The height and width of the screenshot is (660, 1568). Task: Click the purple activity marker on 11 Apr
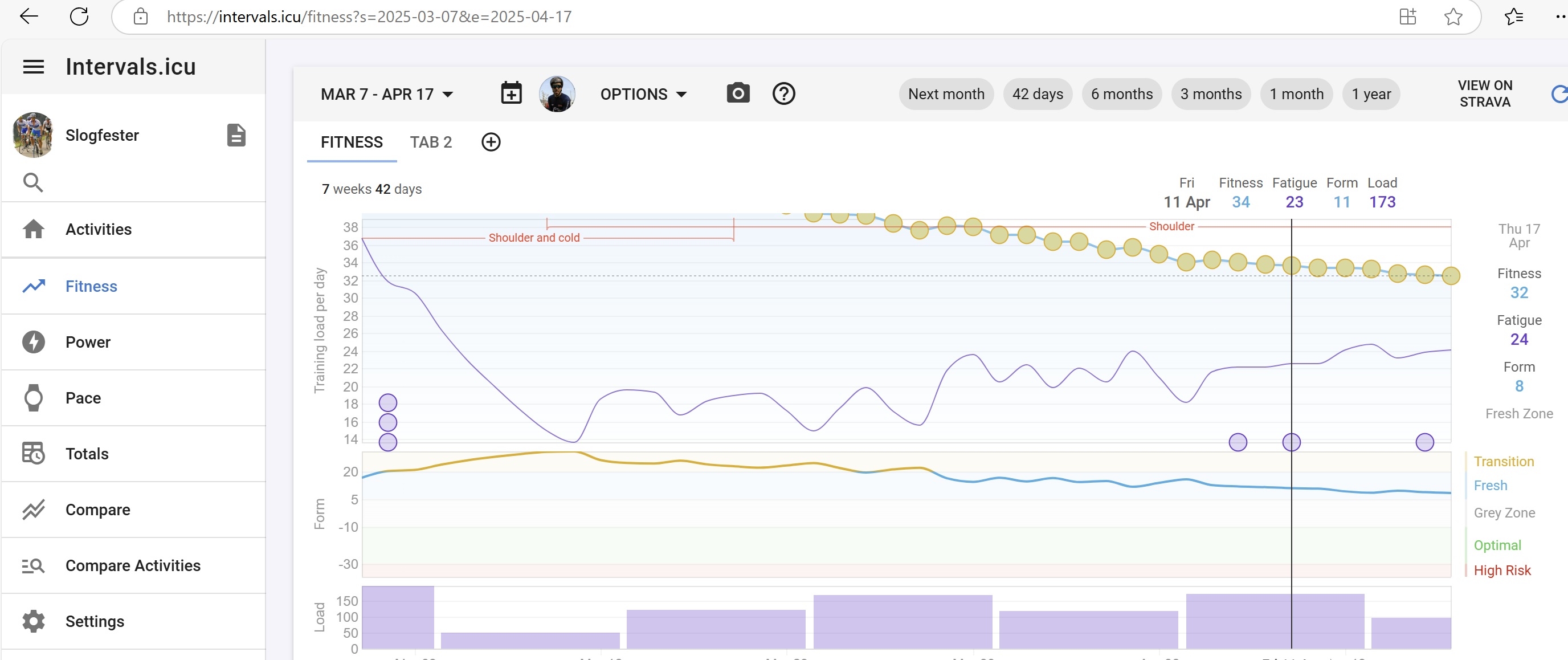point(1291,442)
